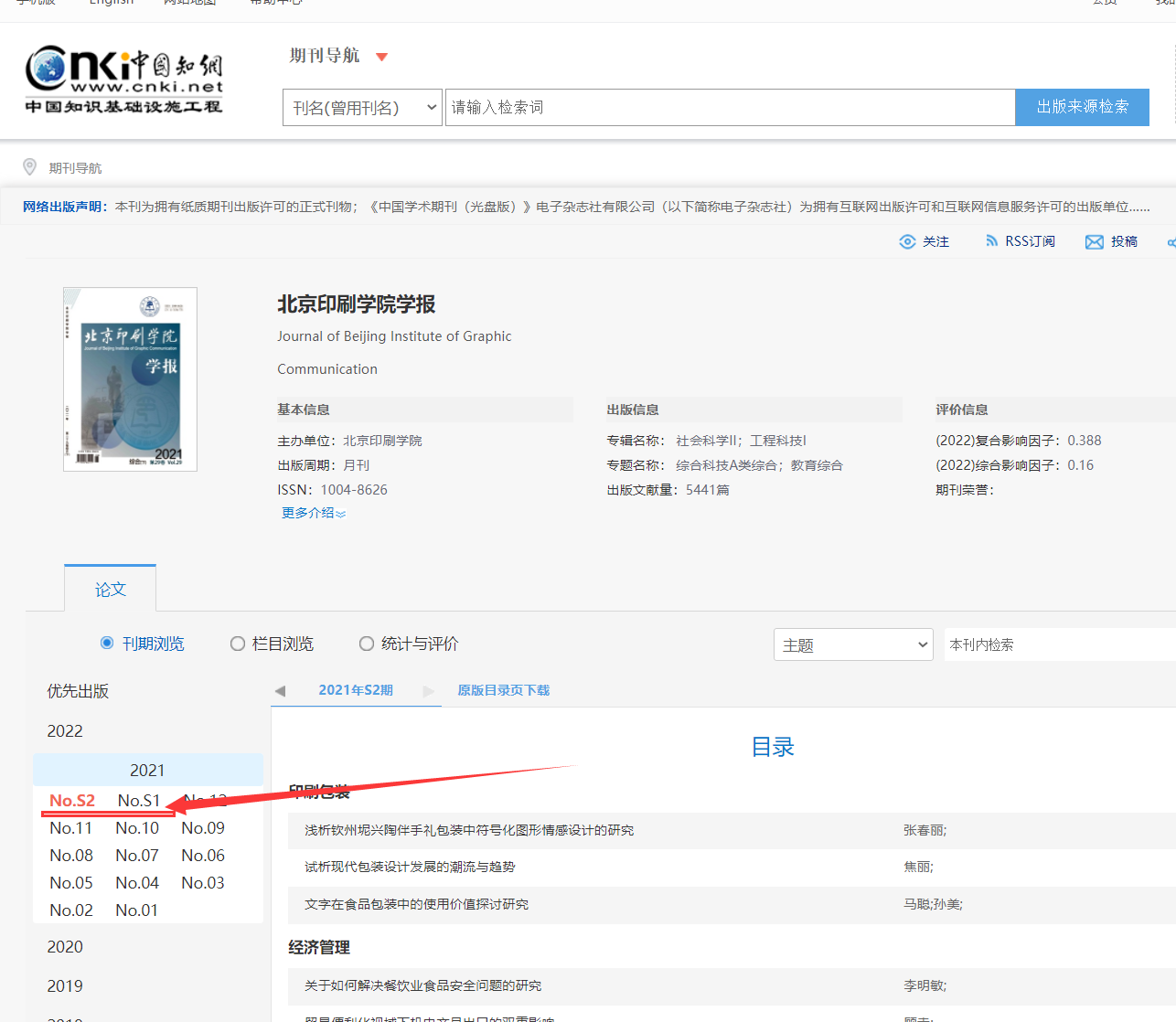
Task: Expand the 期刊导航 red dropdown arrow
Action: pos(382,57)
